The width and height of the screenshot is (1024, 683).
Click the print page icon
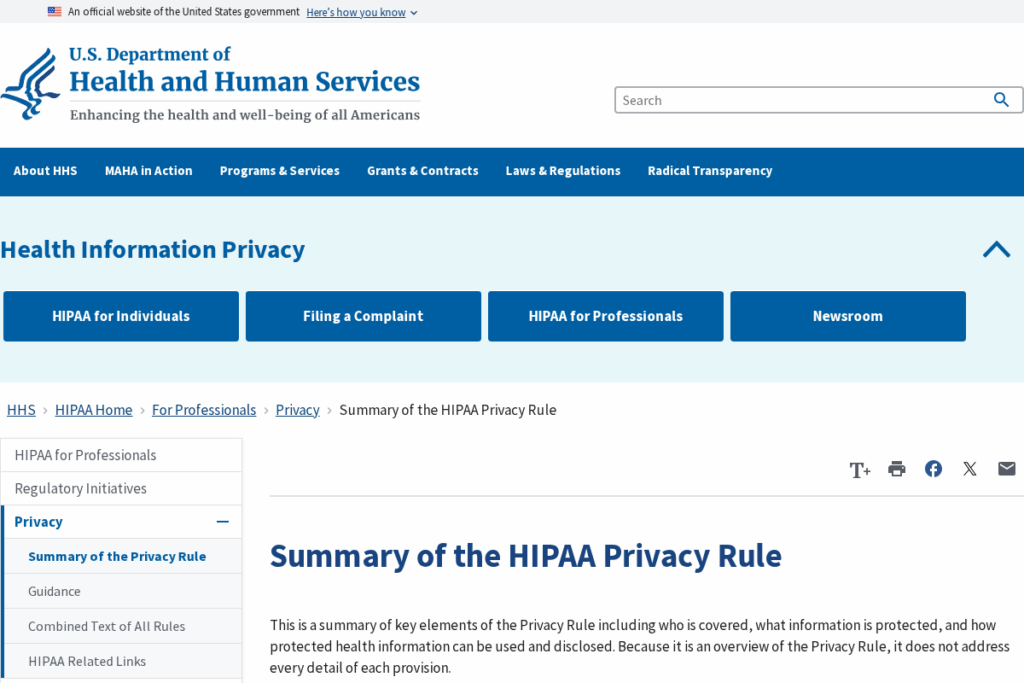pos(897,469)
